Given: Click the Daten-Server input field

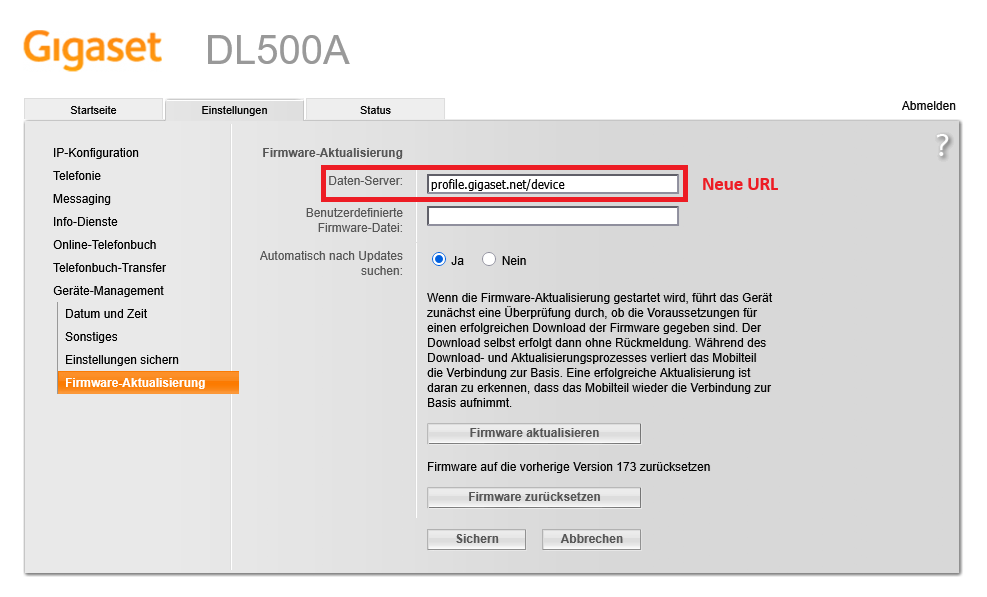Looking at the screenshot, I should click(x=552, y=183).
